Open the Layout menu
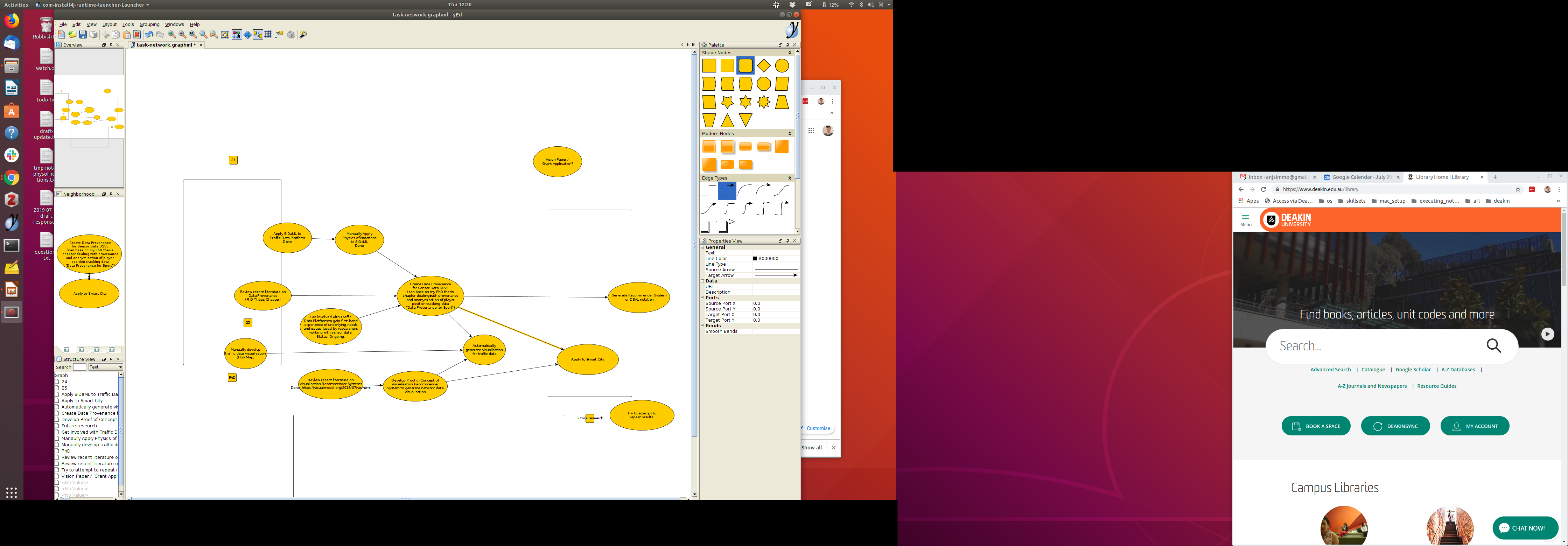This screenshot has height=546, width=1568. point(109,24)
